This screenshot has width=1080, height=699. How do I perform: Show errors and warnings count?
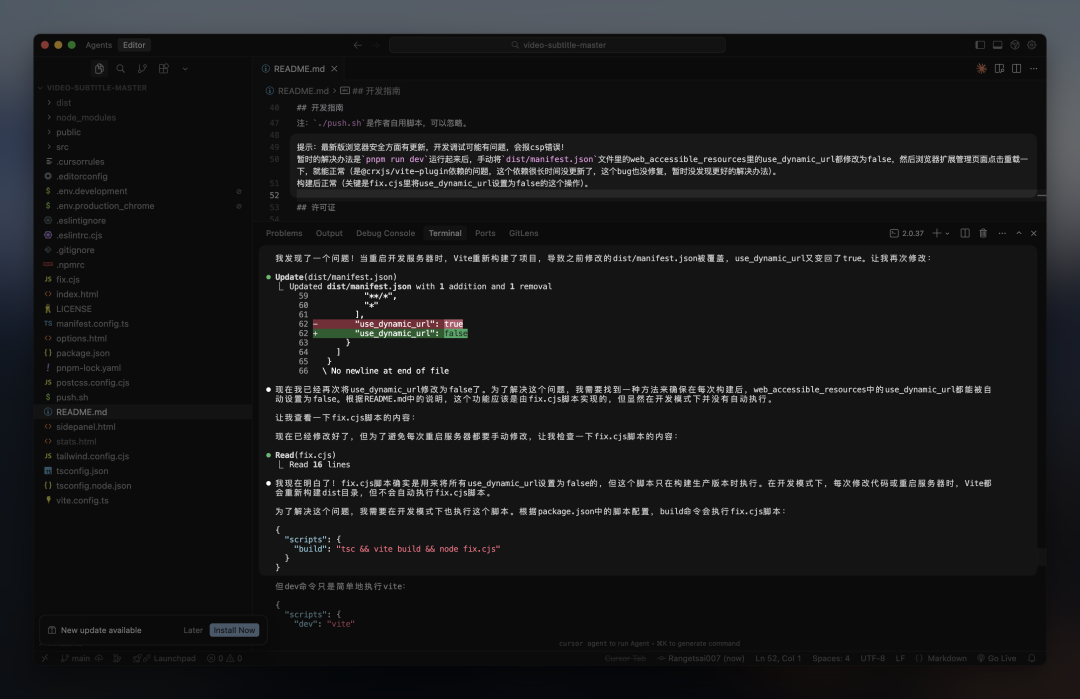click(x=225, y=658)
